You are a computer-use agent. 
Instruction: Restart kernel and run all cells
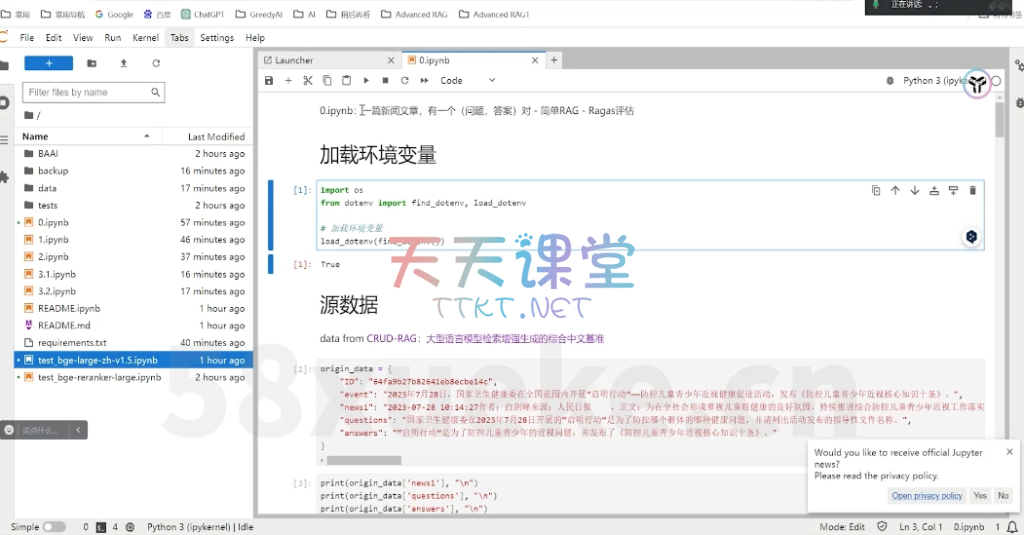click(425, 80)
